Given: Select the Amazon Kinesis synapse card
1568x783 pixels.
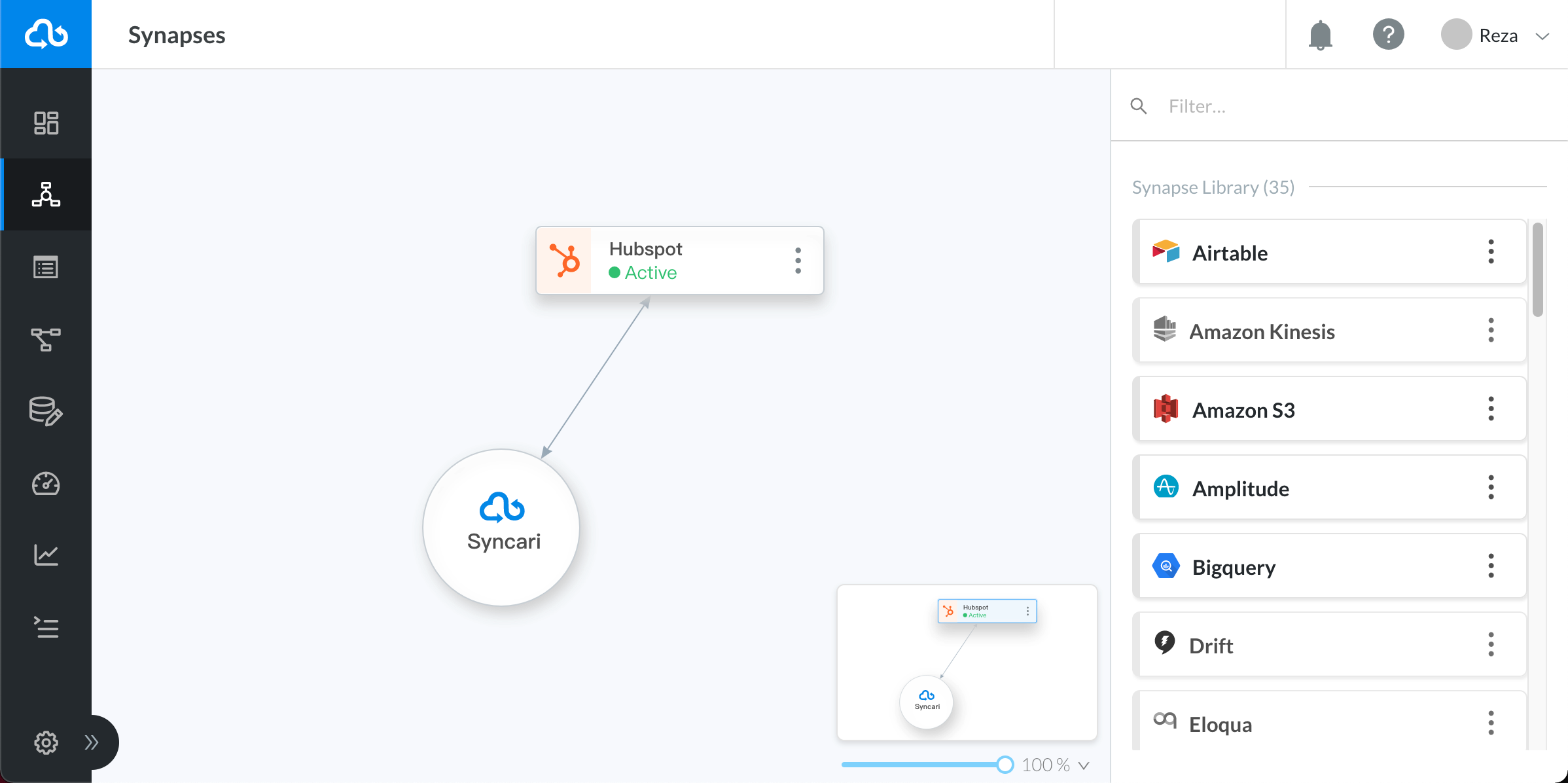Looking at the screenshot, I should (1330, 331).
